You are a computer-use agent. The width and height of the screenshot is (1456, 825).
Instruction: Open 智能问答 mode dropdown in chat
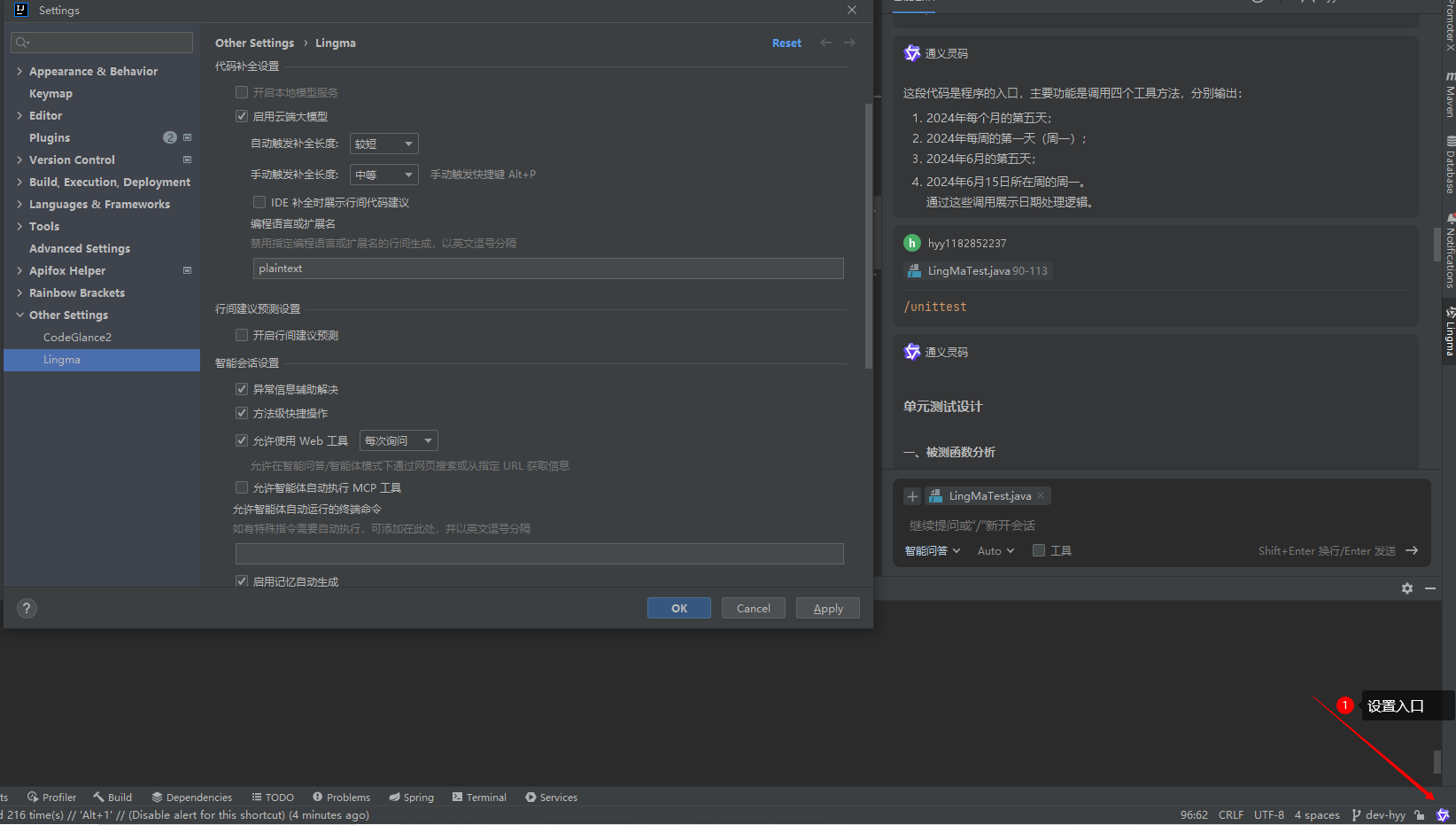tap(932, 550)
